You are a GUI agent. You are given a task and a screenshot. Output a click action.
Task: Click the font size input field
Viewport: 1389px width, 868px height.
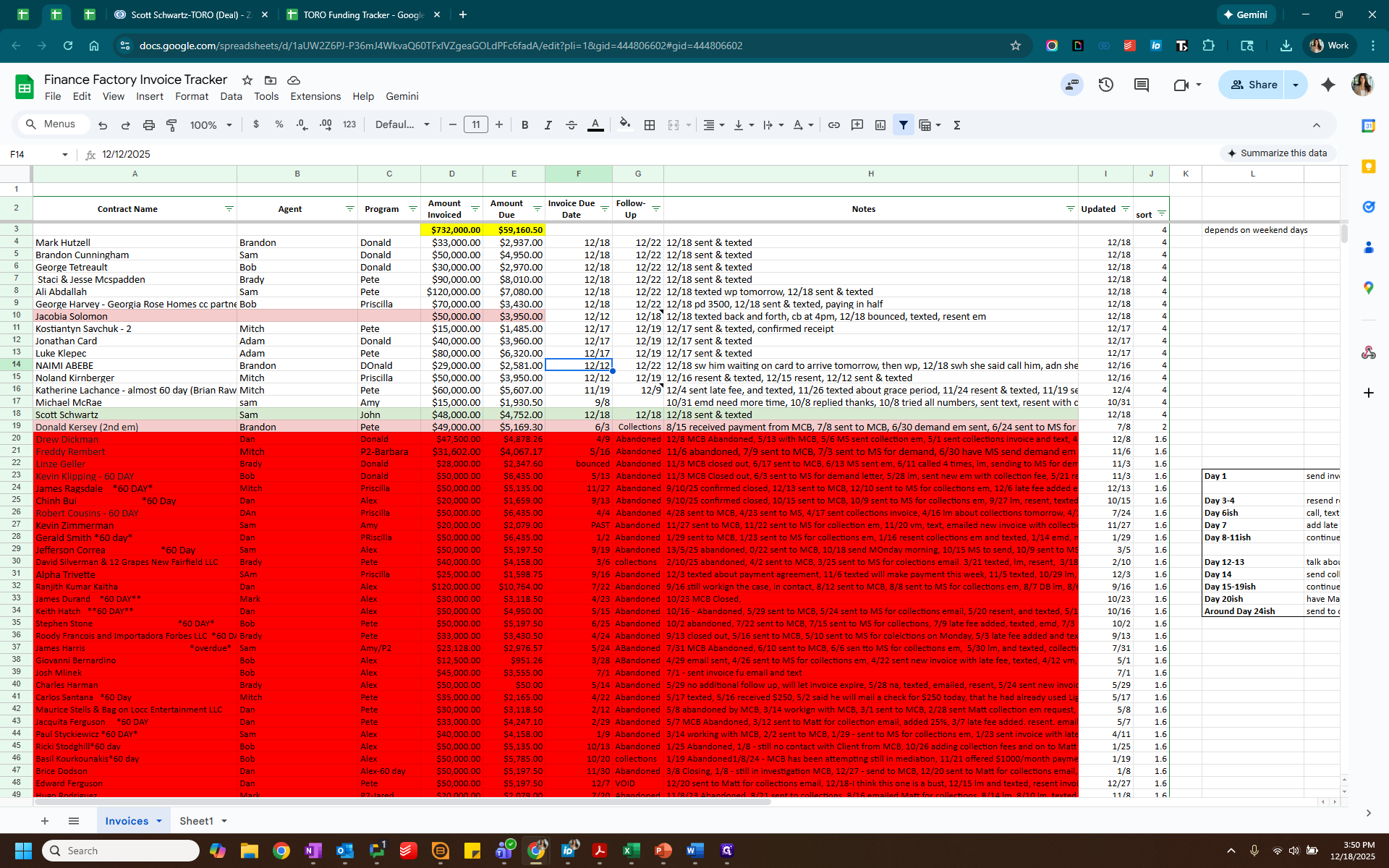pos(475,125)
